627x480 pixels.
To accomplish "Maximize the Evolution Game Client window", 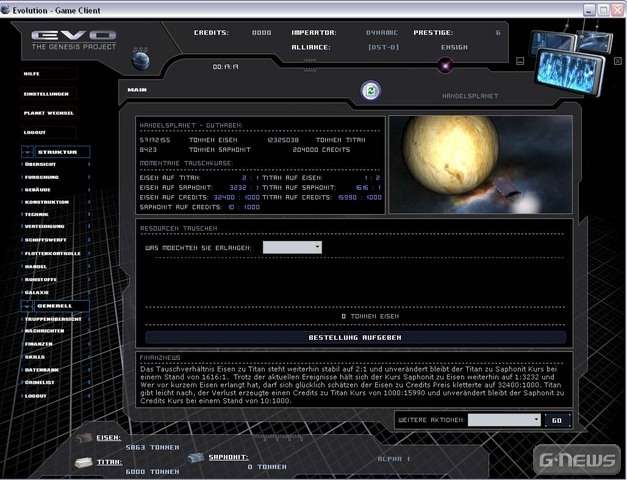I will 603,10.
